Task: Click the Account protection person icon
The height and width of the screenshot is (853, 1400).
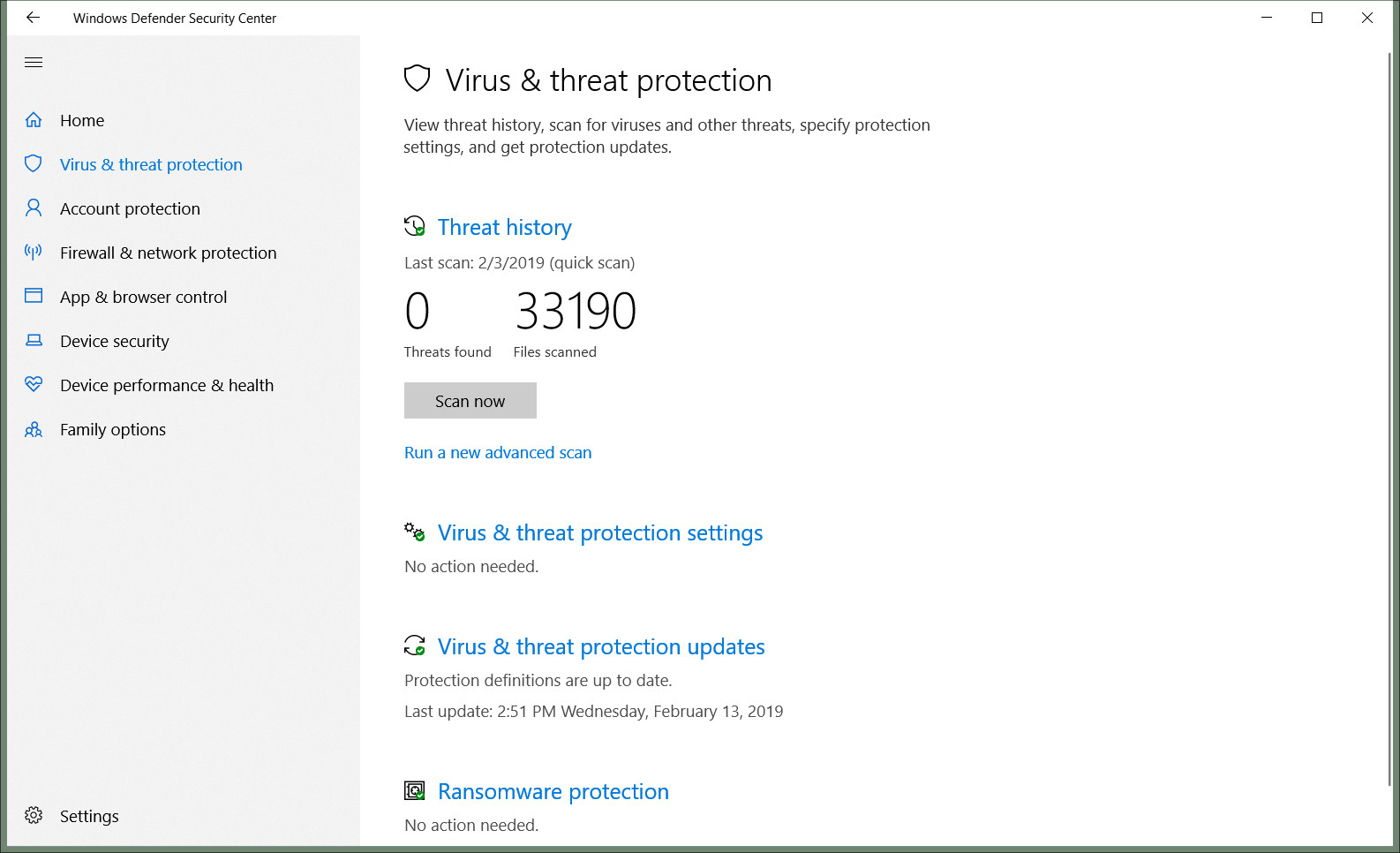Action: click(x=34, y=208)
